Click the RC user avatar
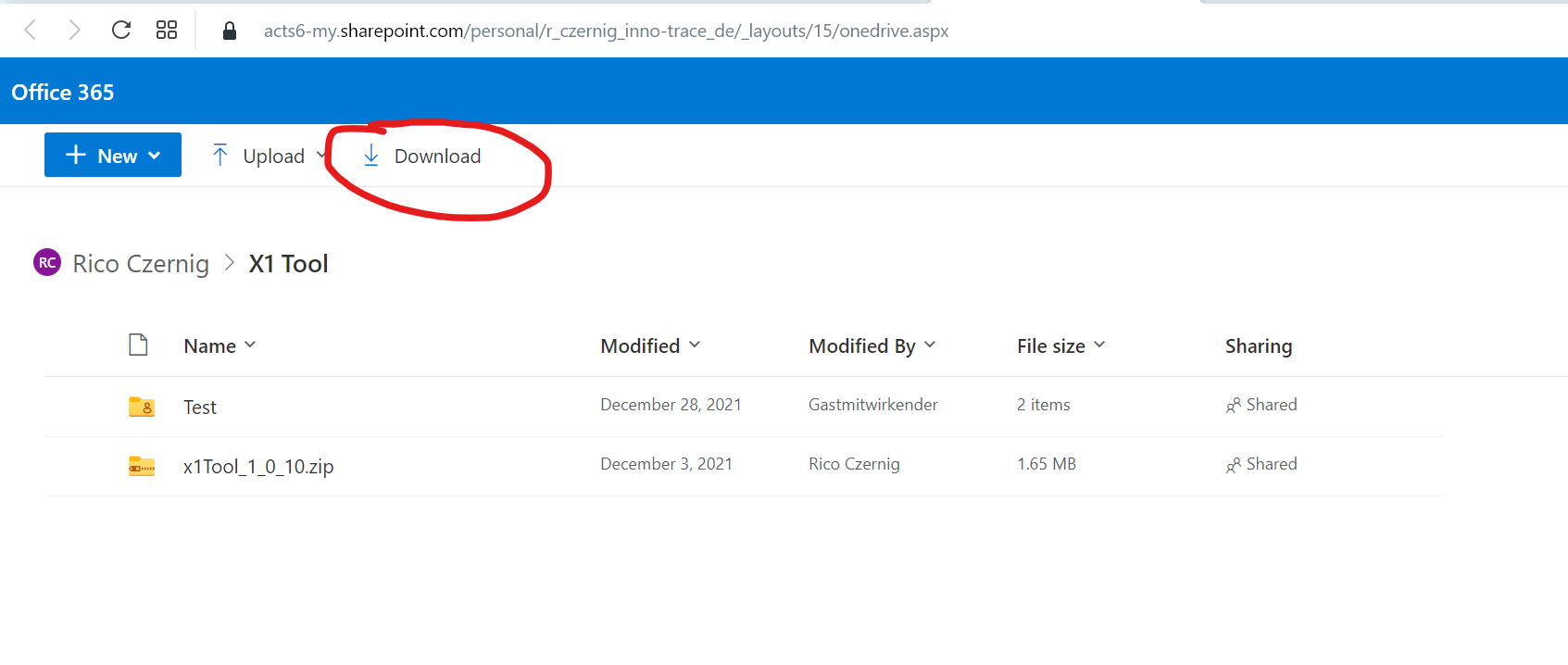This screenshot has height=665, width=1568. (x=47, y=263)
